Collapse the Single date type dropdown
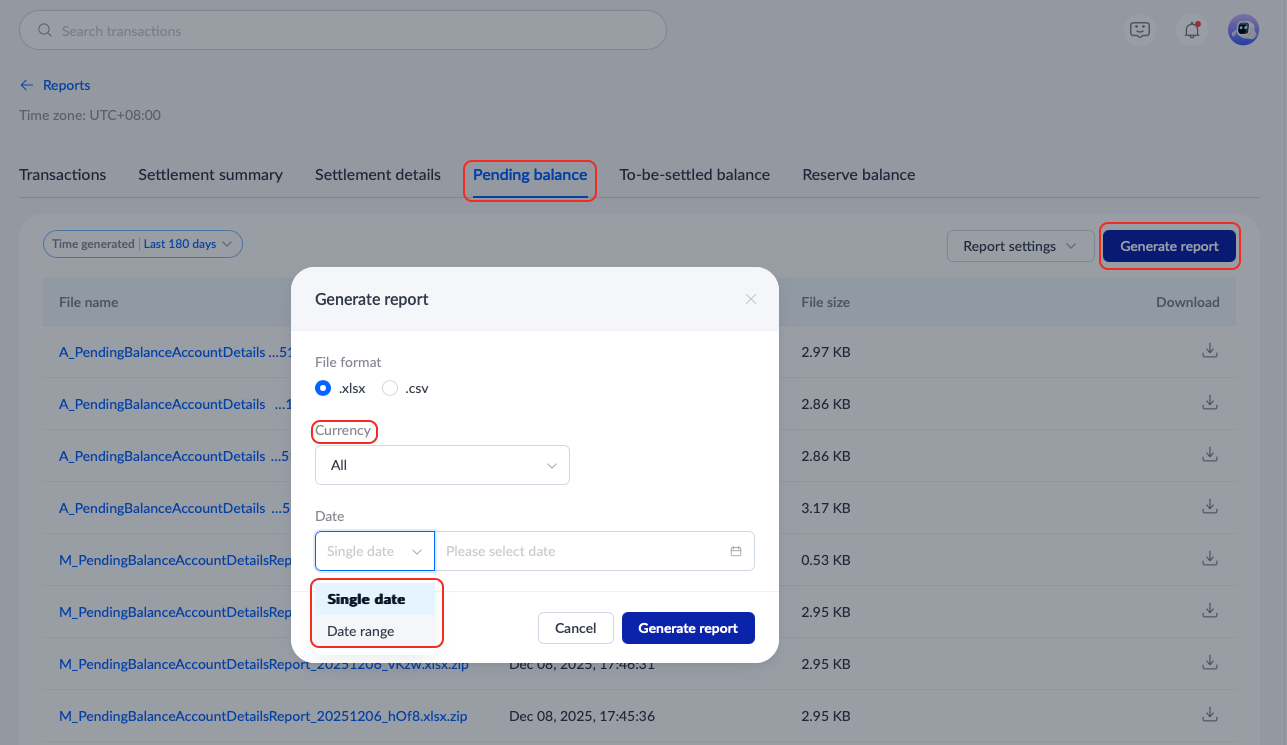The width and height of the screenshot is (1287, 745). [375, 551]
